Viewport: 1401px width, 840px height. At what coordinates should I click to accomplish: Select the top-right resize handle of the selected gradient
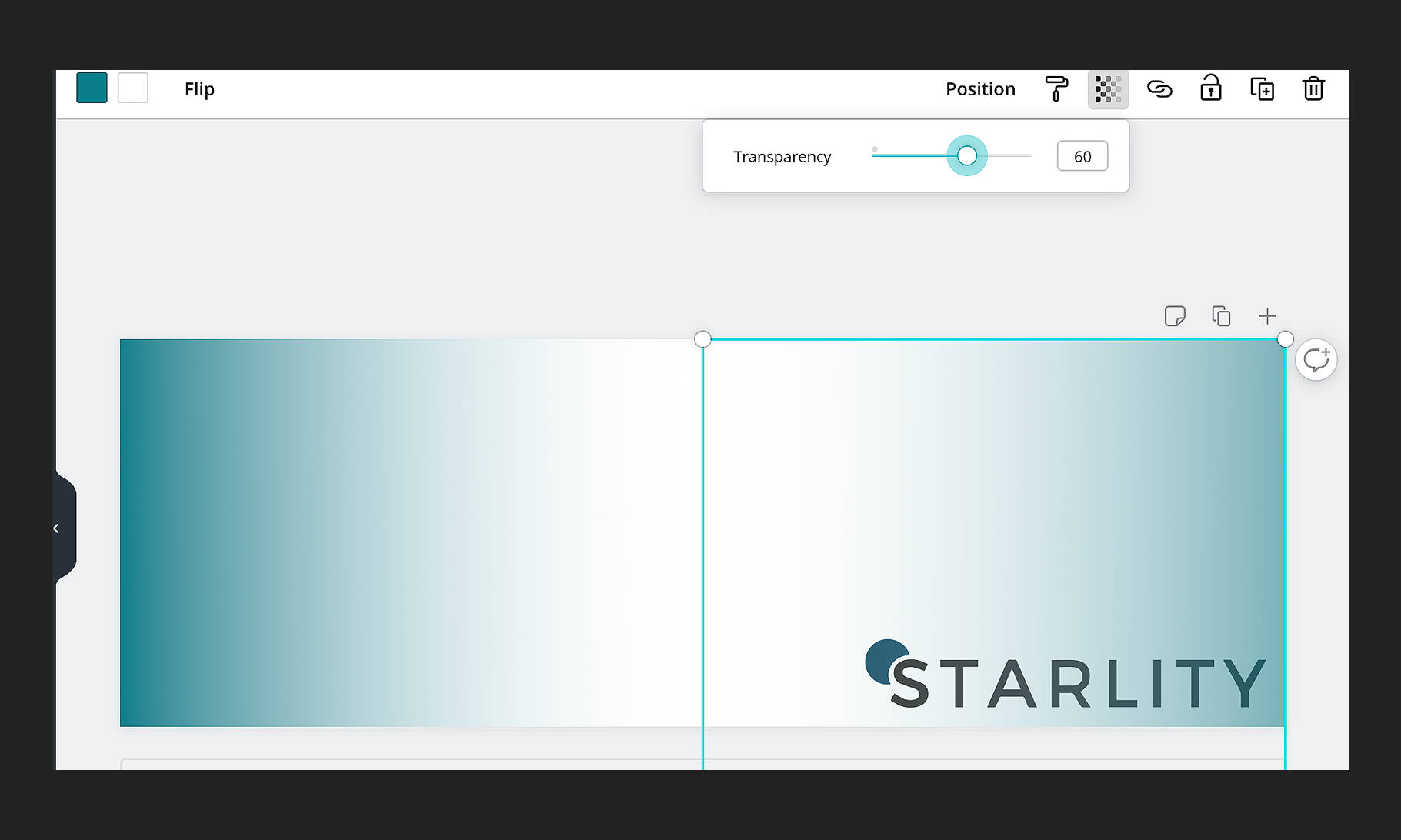[x=1285, y=339]
